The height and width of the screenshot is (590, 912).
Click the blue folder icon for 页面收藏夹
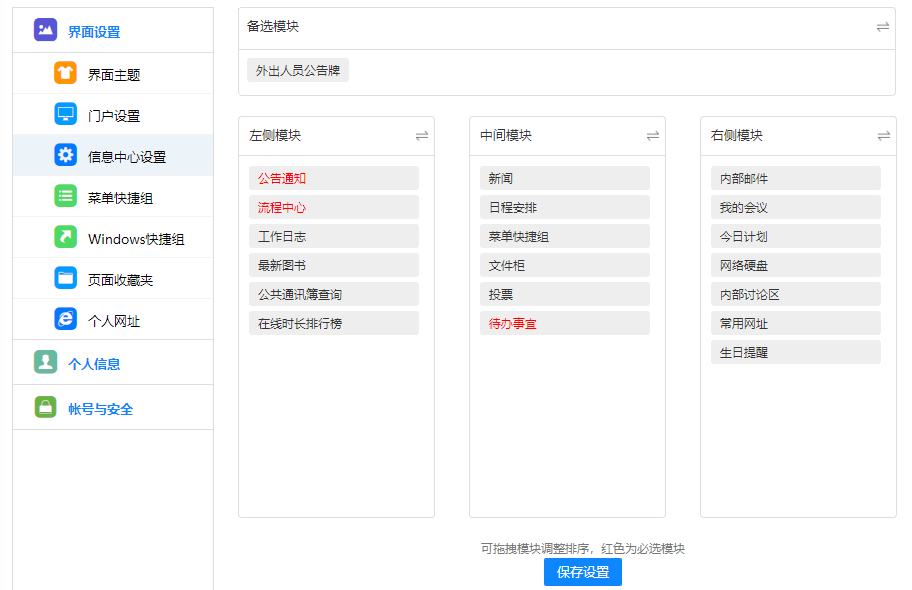65,278
